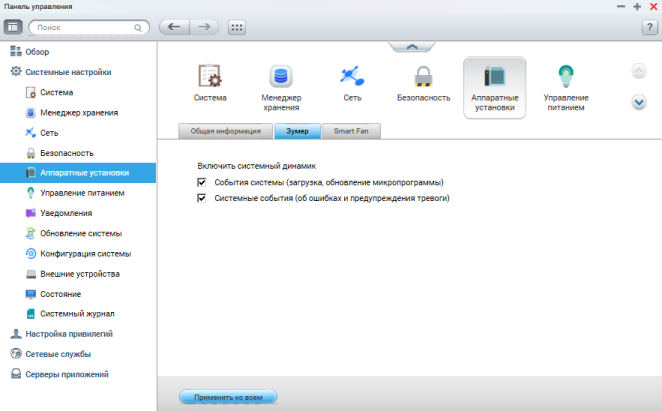Click the sidebar Конфигурация системы icon
Image resolution: width=662 pixels, height=411 pixels.
pos(30,253)
